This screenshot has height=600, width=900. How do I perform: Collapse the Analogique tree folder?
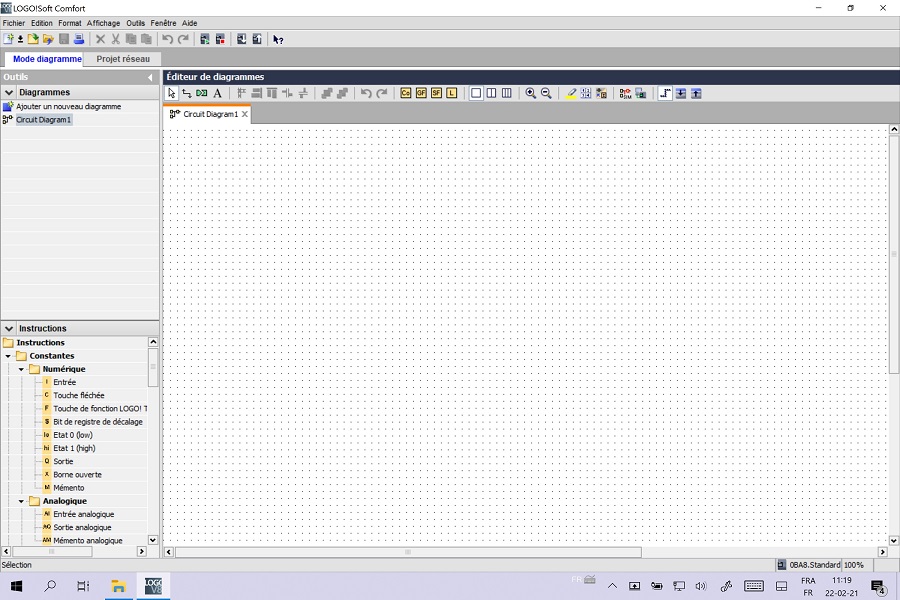(x=21, y=501)
